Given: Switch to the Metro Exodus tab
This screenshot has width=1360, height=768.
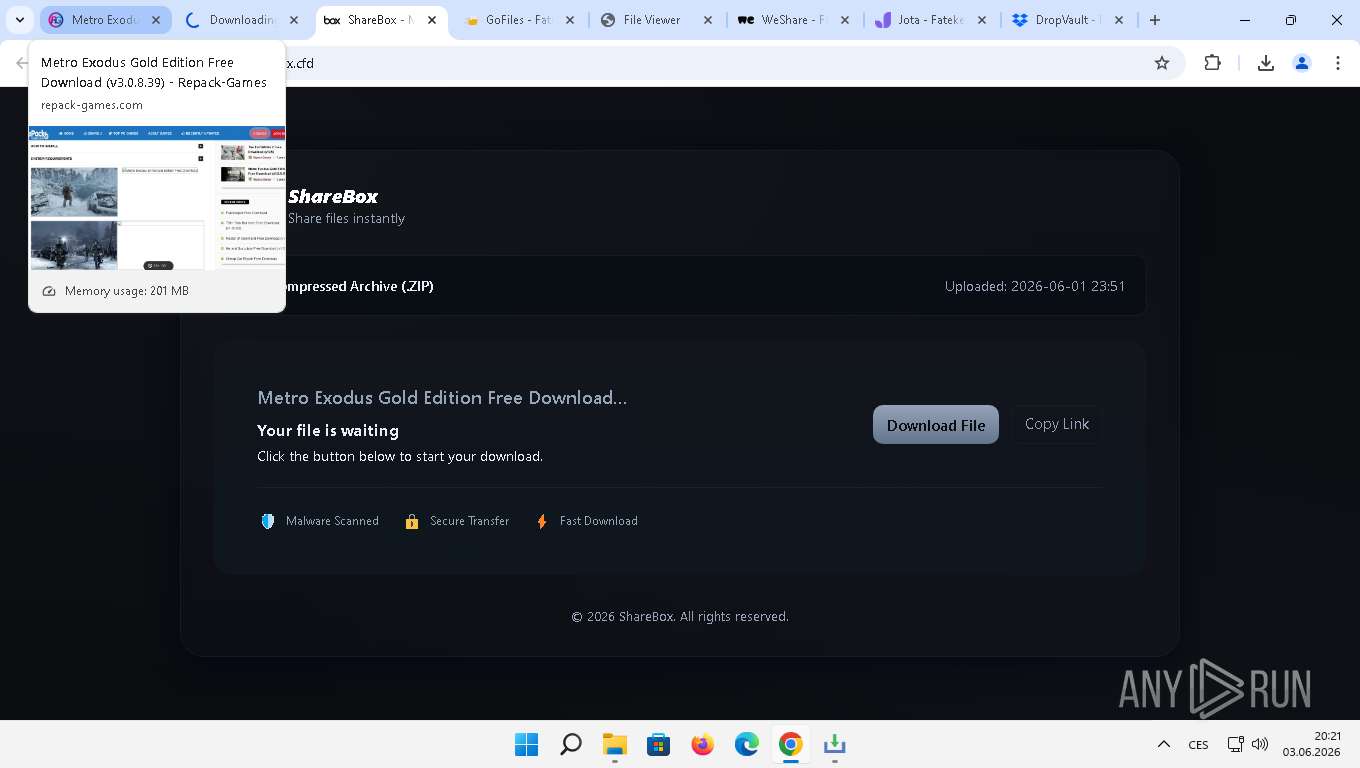Looking at the screenshot, I should 104,20.
